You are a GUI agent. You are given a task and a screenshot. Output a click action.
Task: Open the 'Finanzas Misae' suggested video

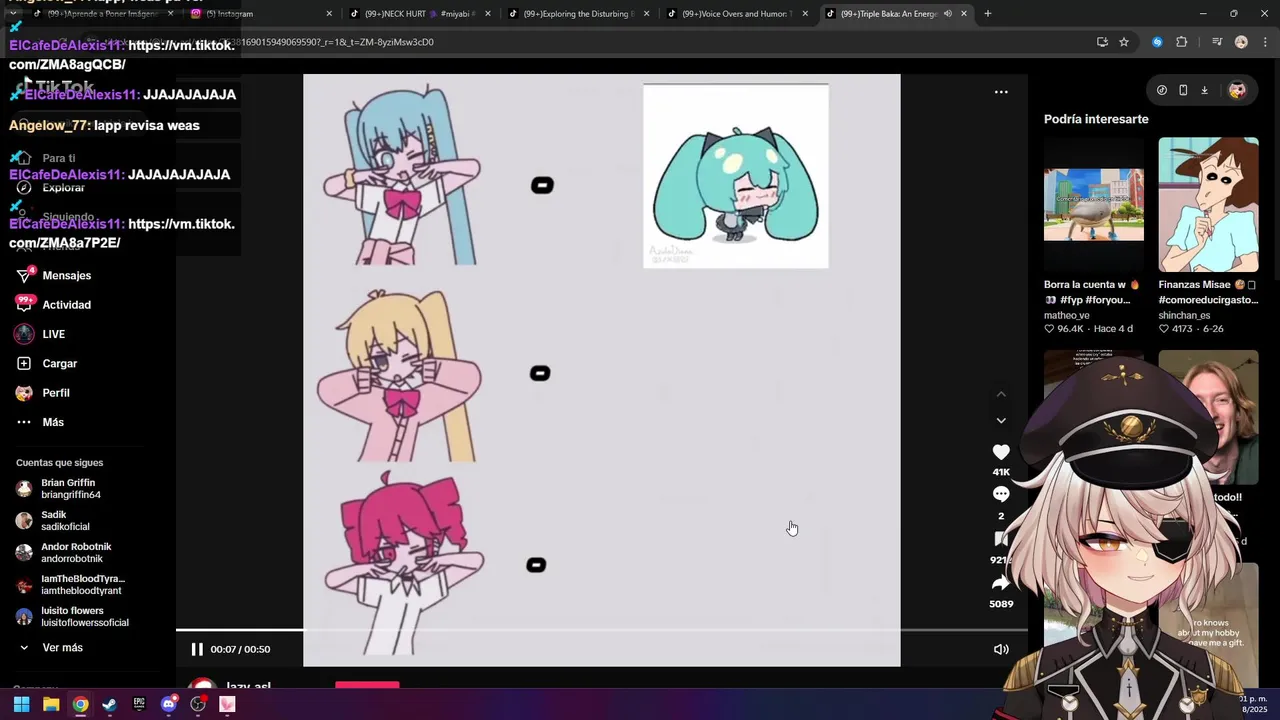pyautogui.click(x=1208, y=205)
